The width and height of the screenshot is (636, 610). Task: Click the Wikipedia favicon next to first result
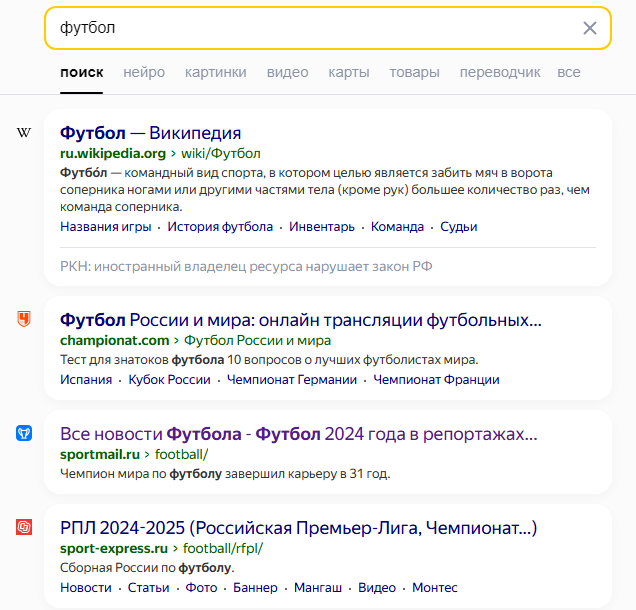coord(24,132)
